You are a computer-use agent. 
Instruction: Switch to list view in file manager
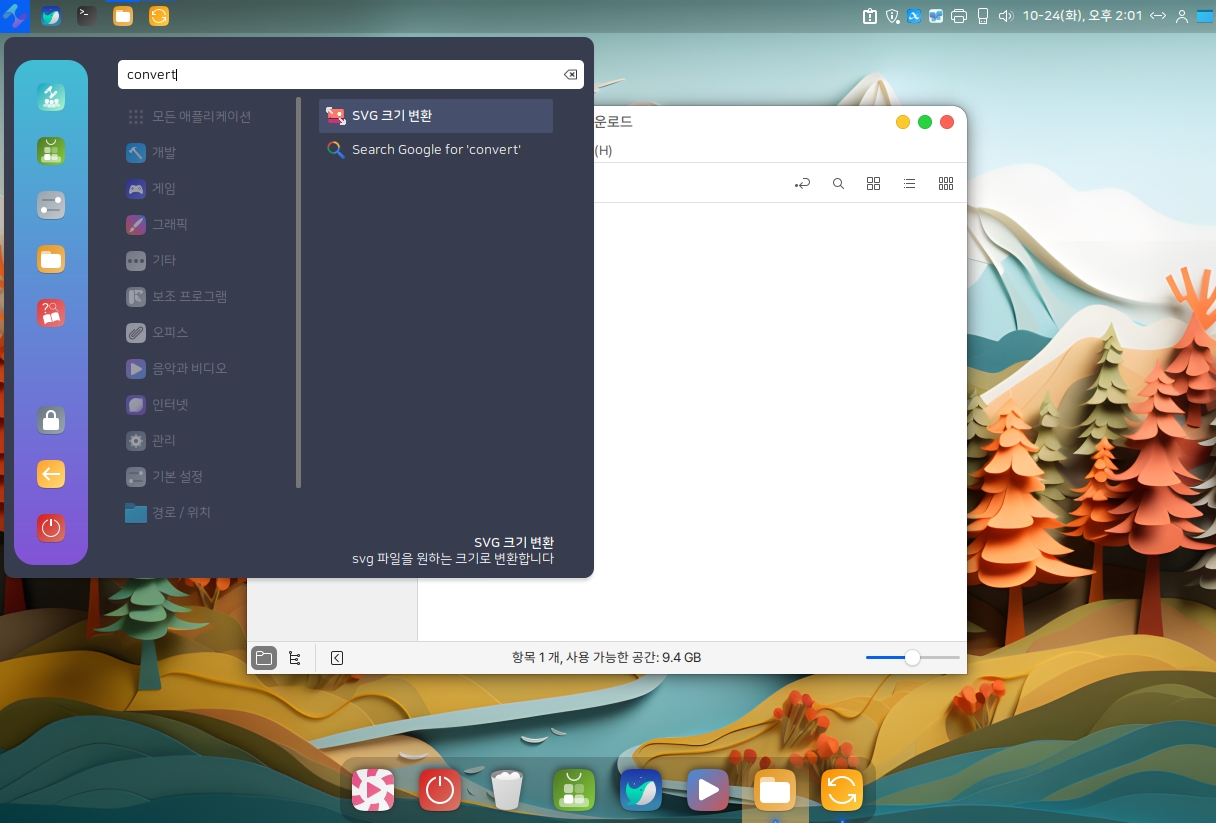(909, 184)
